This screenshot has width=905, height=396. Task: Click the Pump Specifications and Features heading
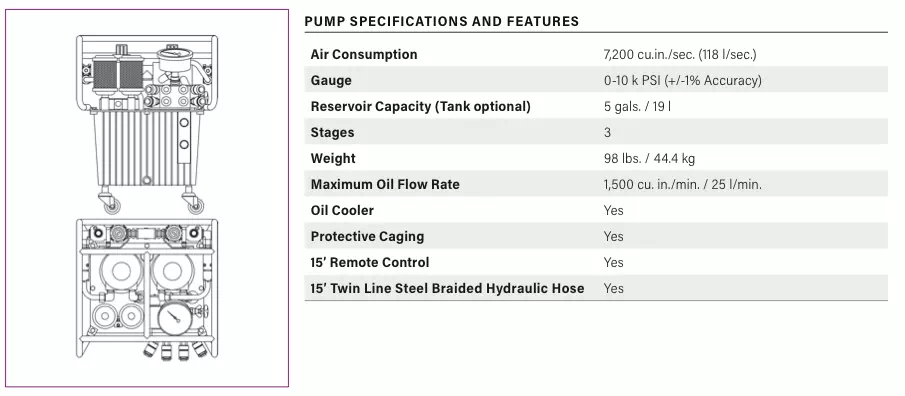coord(442,22)
